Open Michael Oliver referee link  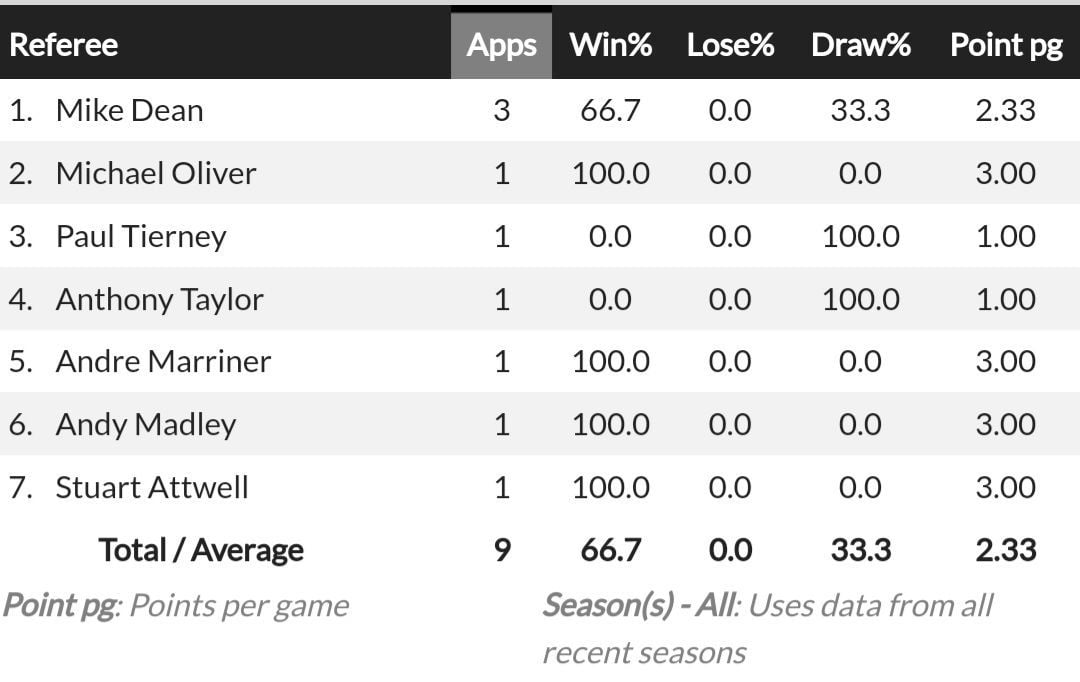pos(156,173)
